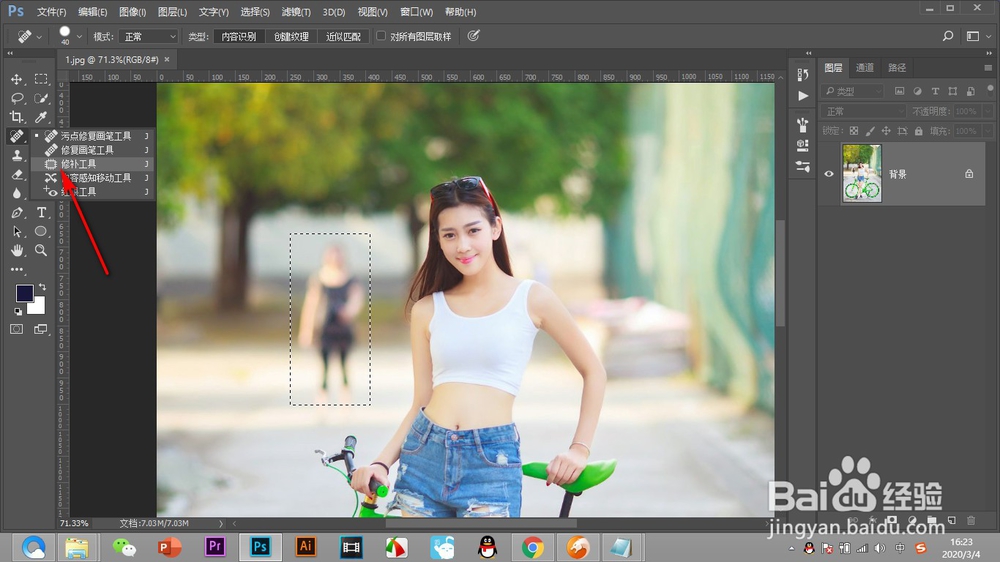Viewport: 1000px width, 562px height.
Task: Select the Lasso tool
Action: [17, 98]
